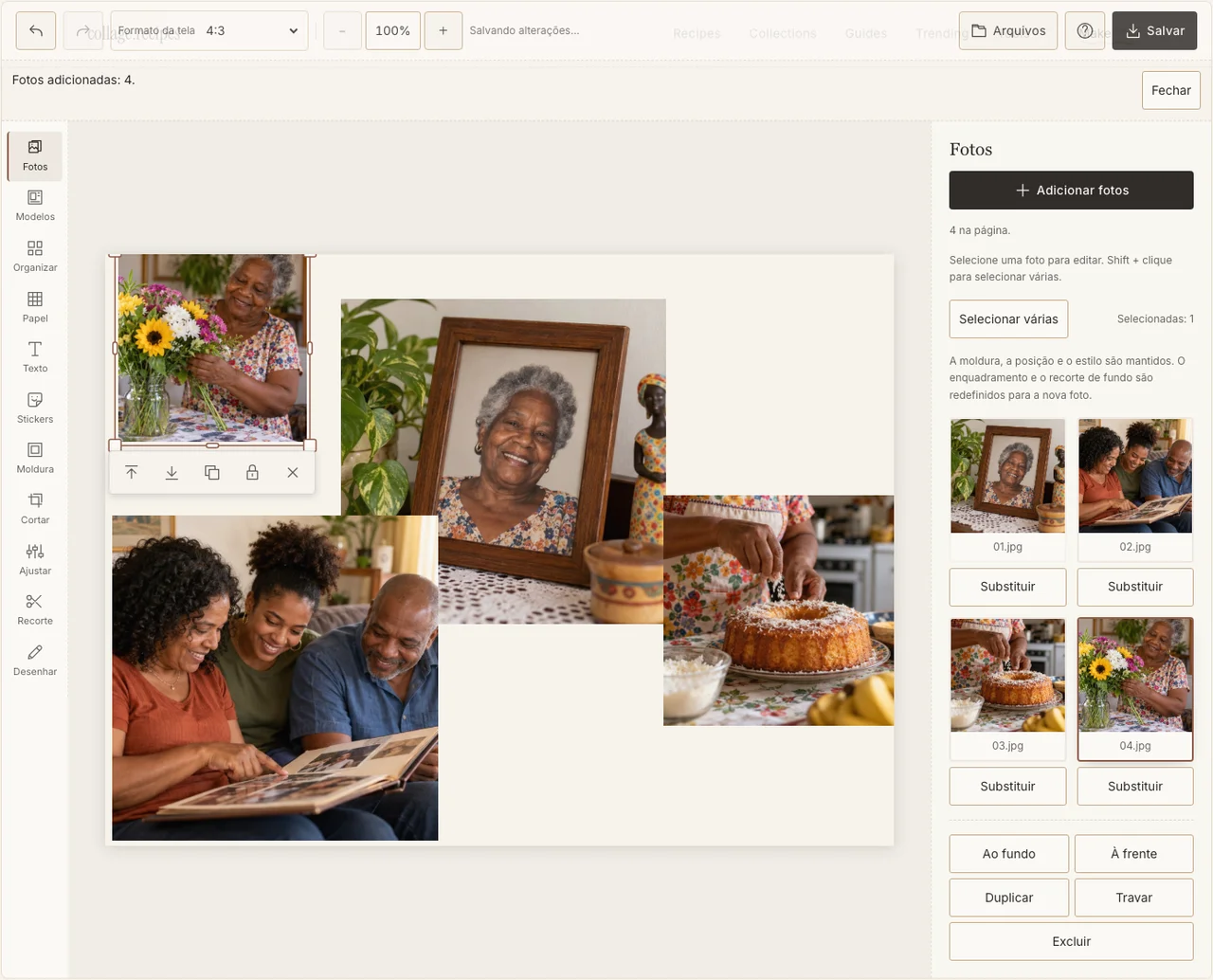1213x980 pixels.
Task: Select the Organizar tool
Action: coord(35,257)
